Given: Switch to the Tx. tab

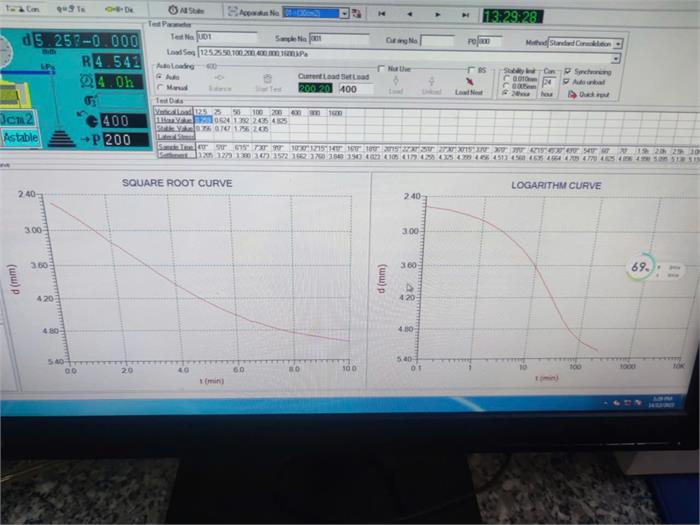Looking at the screenshot, I should pyautogui.click(x=71, y=9).
